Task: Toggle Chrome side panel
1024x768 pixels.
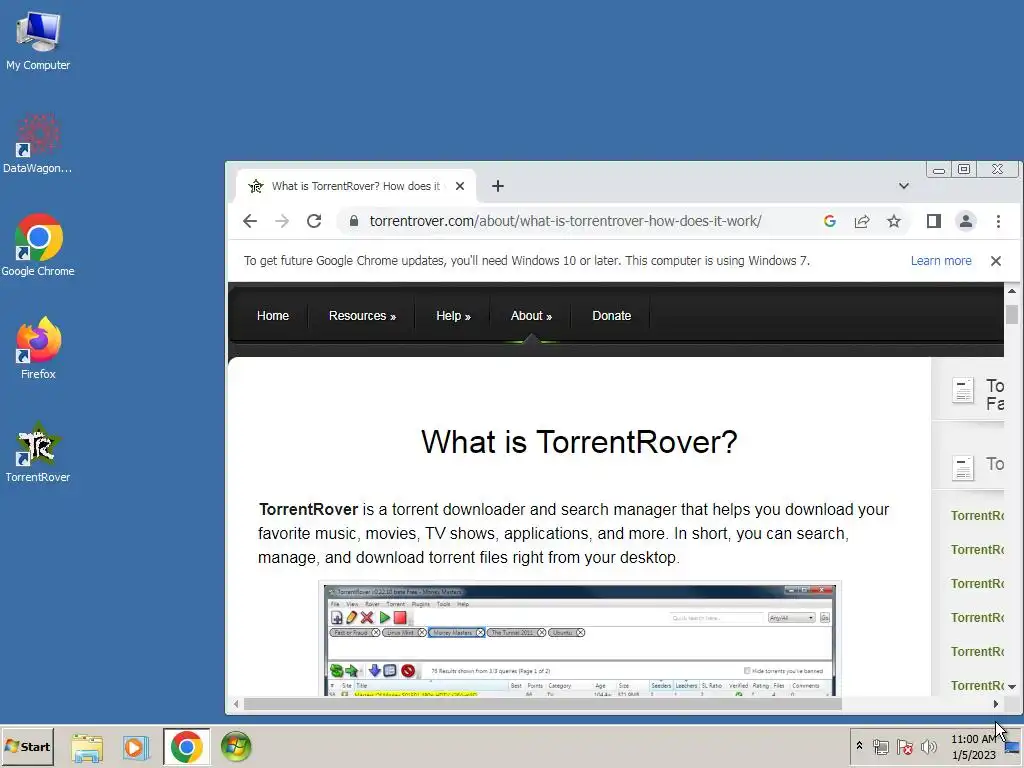Action: pyautogui.click(x=934, y=221)
